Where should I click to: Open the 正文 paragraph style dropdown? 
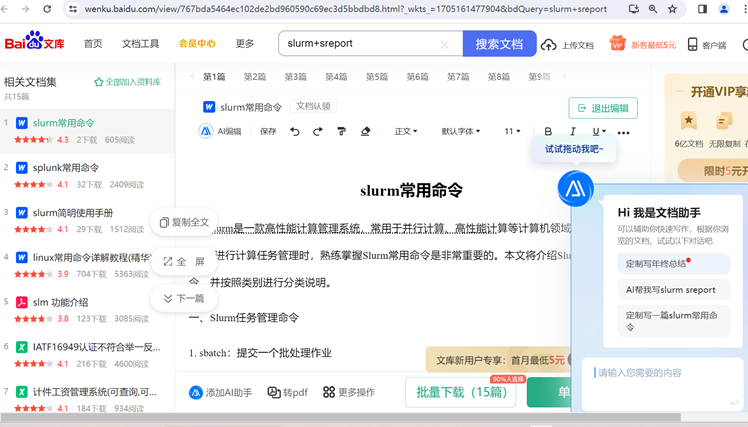[406, 131]
